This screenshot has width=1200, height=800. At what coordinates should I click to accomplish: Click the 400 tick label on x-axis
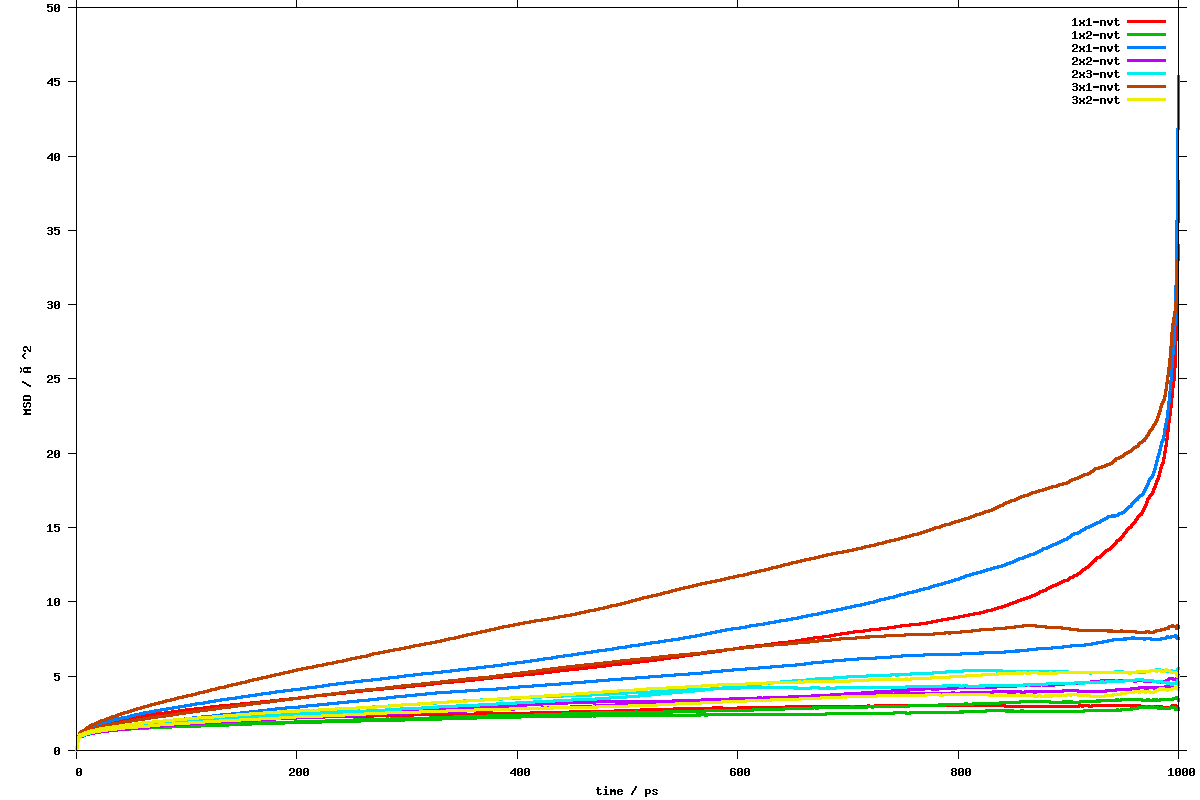tap(518, 772)
